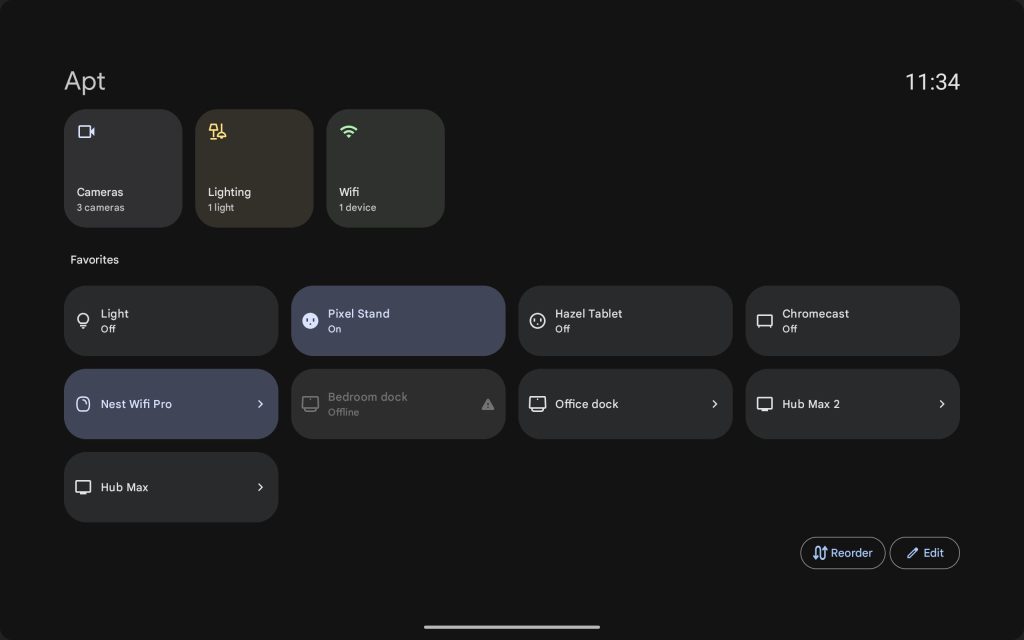This screenshot has width=1024, height=640.
Task: Click the Hazel Tablet plug icon
Action: 538,320
